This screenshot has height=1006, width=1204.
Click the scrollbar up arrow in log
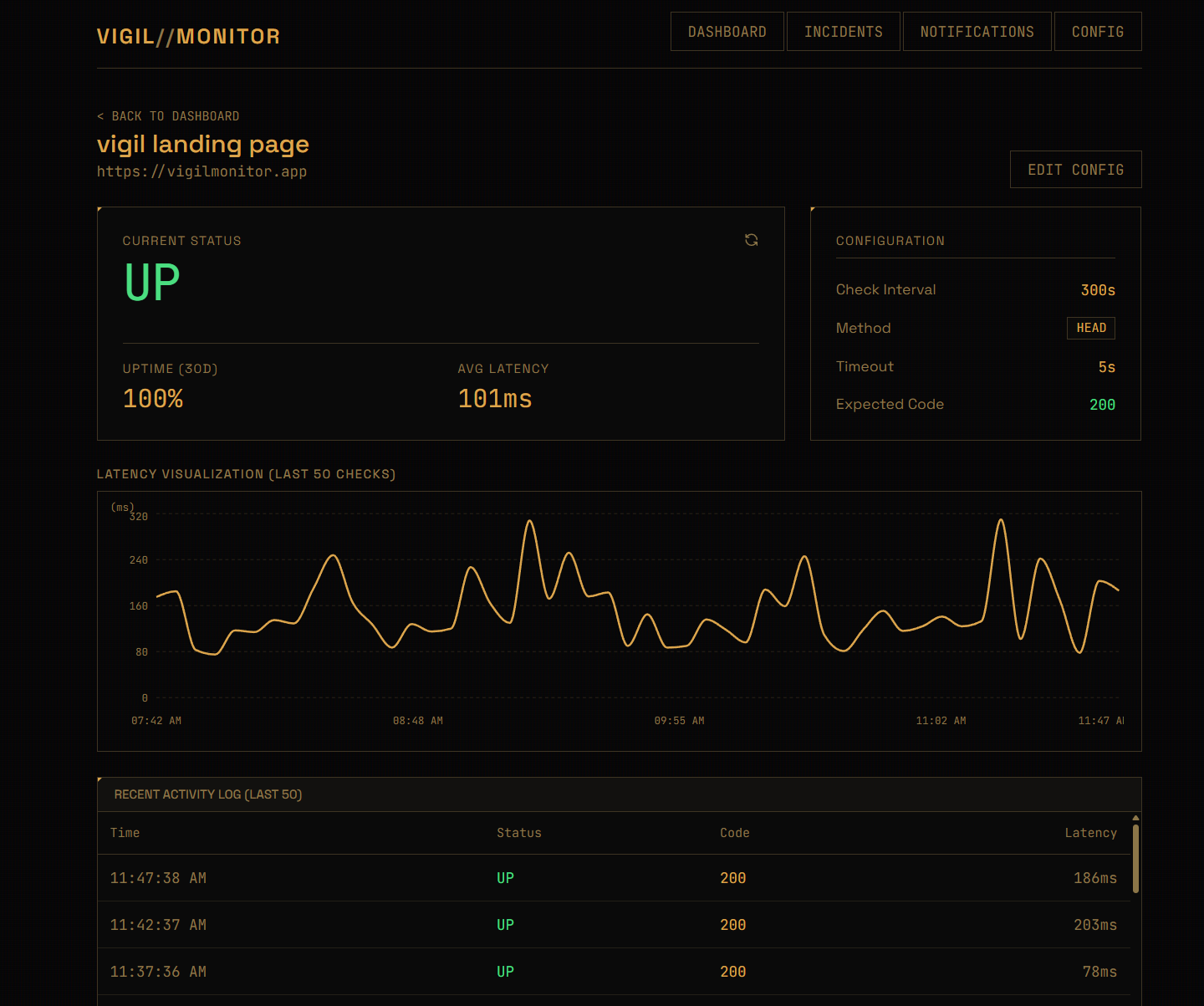[x=1135, y=818]
